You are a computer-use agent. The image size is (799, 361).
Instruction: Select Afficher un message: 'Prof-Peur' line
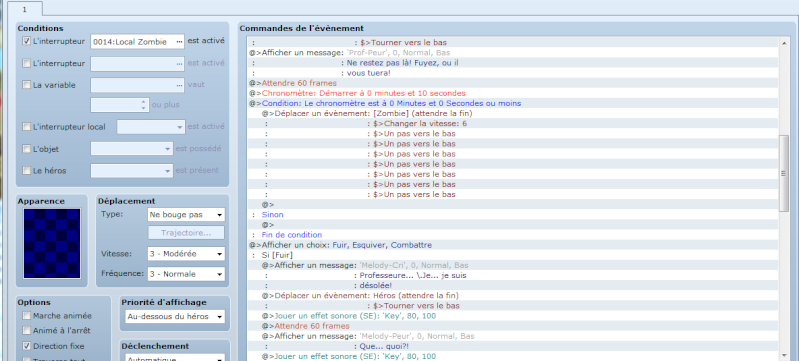click(512, 53)
